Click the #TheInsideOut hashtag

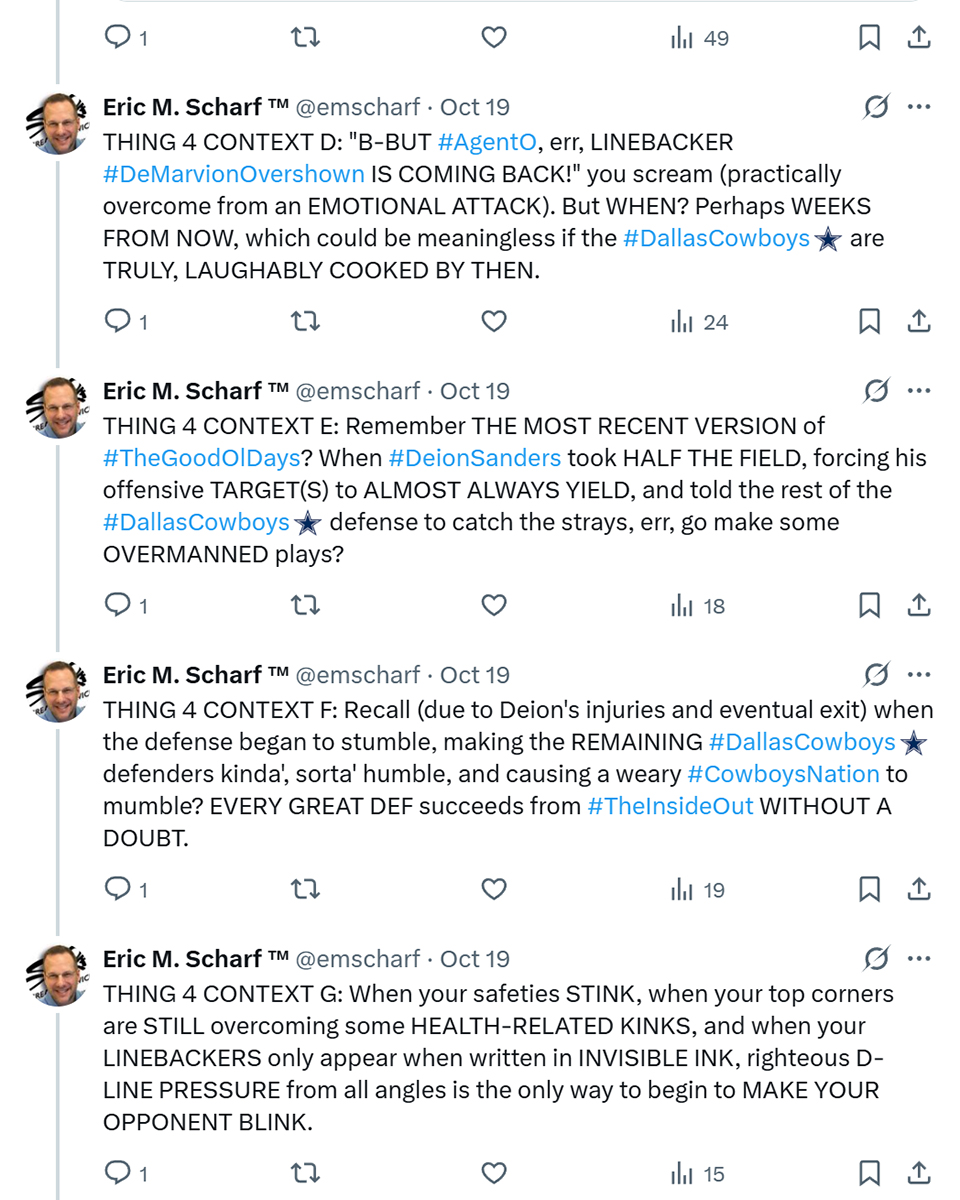pyautogui.click(x=670, y=806)
